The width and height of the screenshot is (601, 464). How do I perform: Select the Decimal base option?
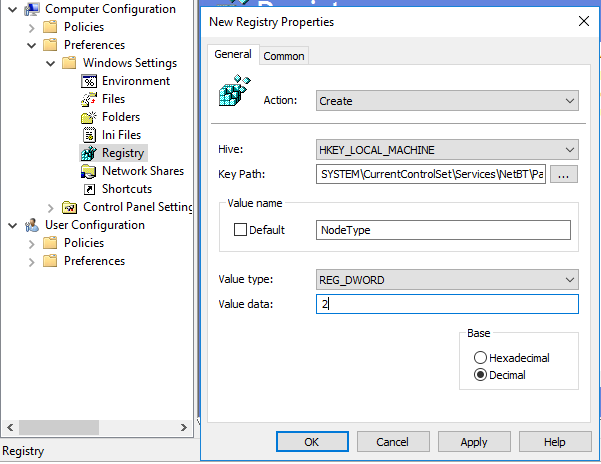point(480,375)
